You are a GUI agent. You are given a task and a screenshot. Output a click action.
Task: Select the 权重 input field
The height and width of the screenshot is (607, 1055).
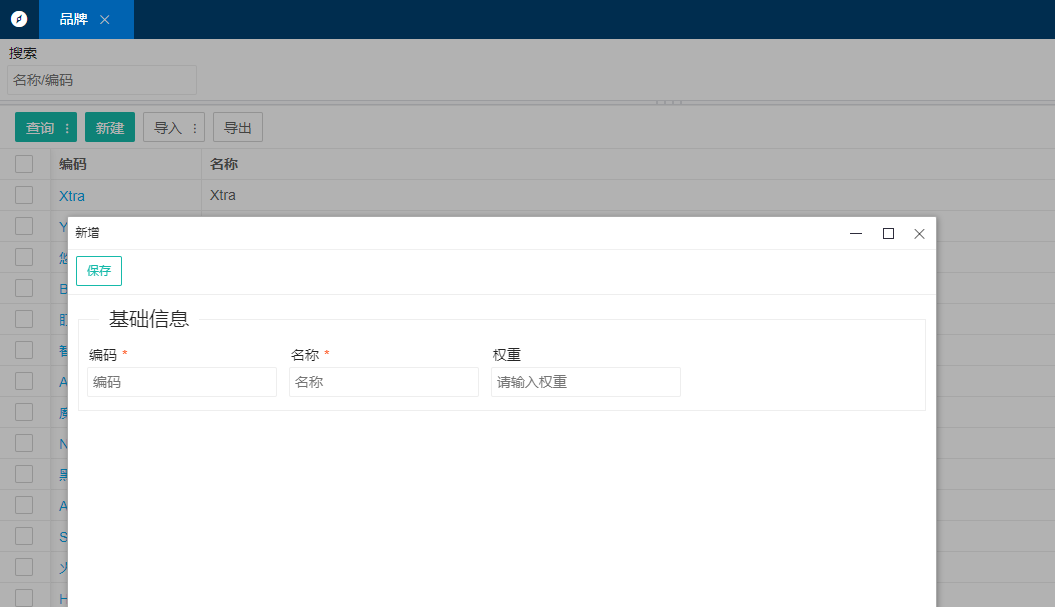(x=586, y=382)
